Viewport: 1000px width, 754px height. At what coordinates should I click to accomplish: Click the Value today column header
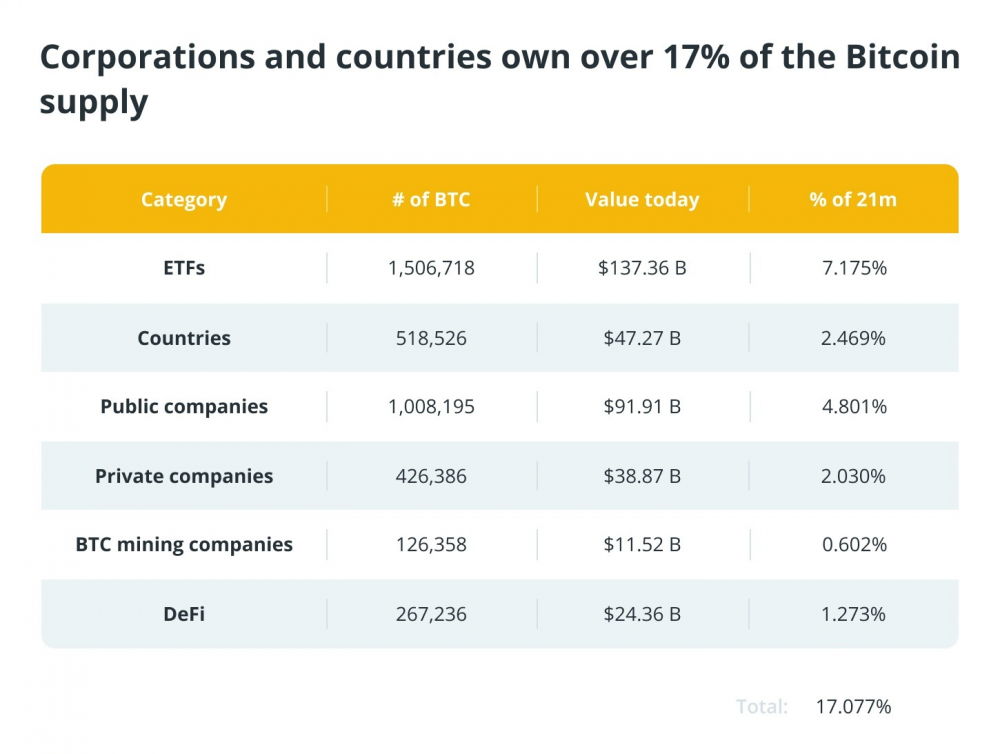click(642, 199)
